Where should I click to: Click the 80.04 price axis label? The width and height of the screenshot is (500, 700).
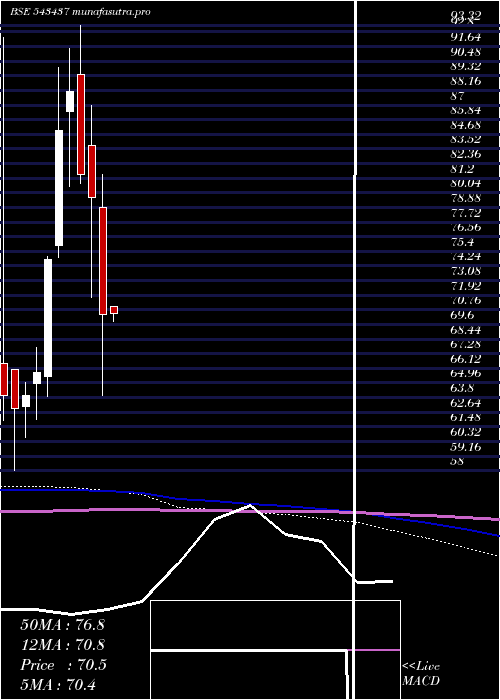pyautogui.click(x=466, y=183)
